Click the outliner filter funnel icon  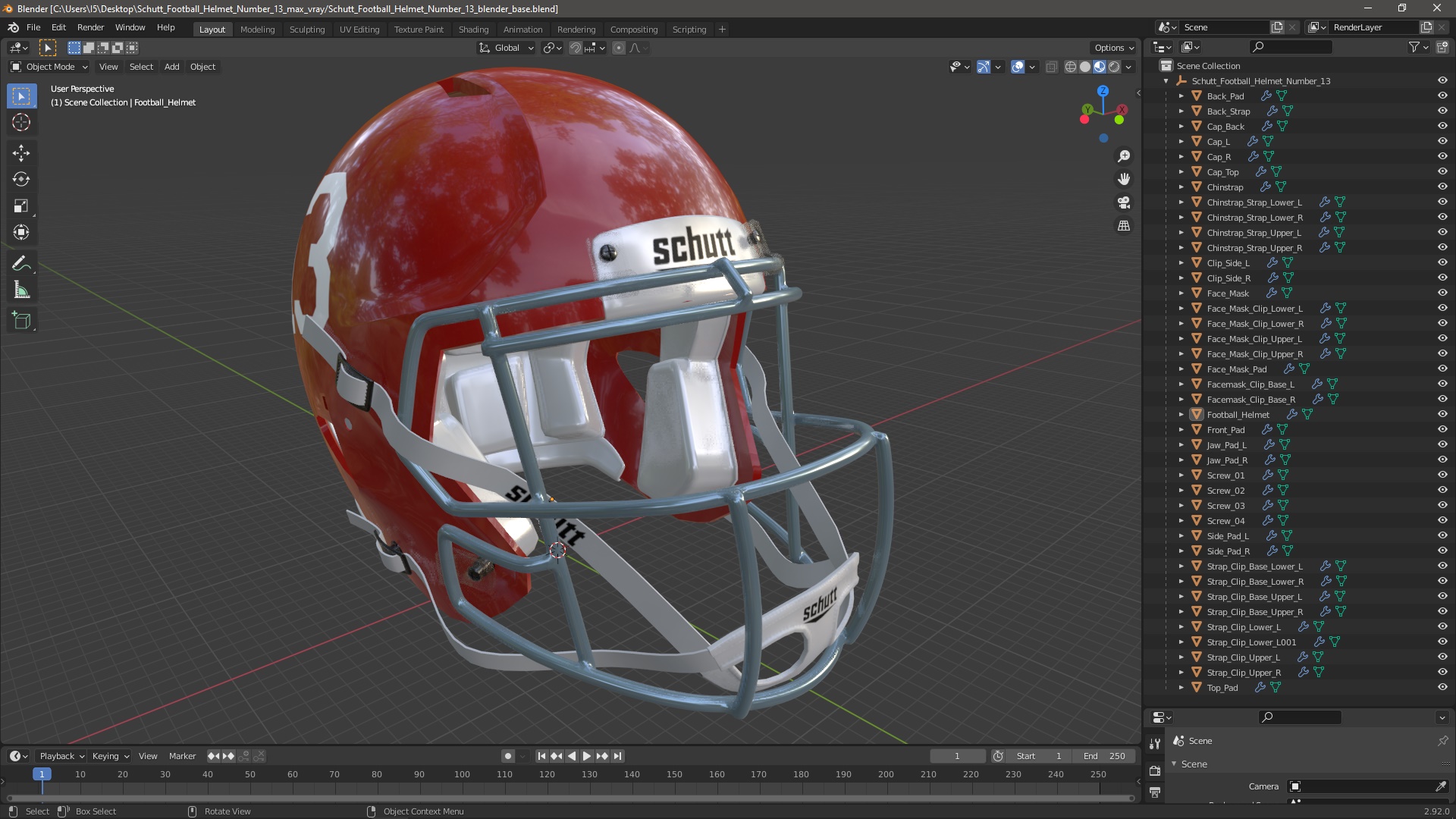pos(1414,47)
